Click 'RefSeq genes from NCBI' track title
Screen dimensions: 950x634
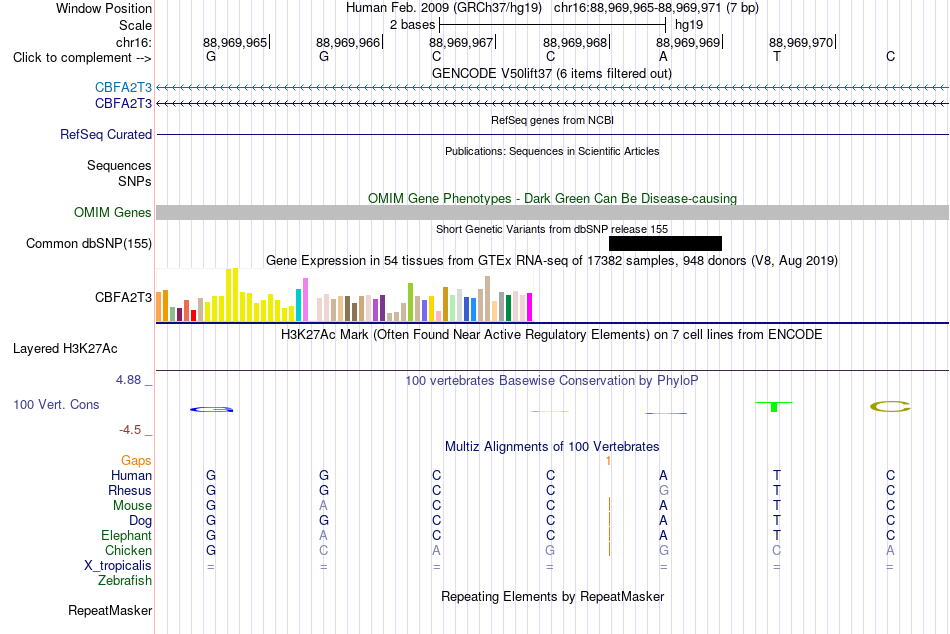[552, 120]
